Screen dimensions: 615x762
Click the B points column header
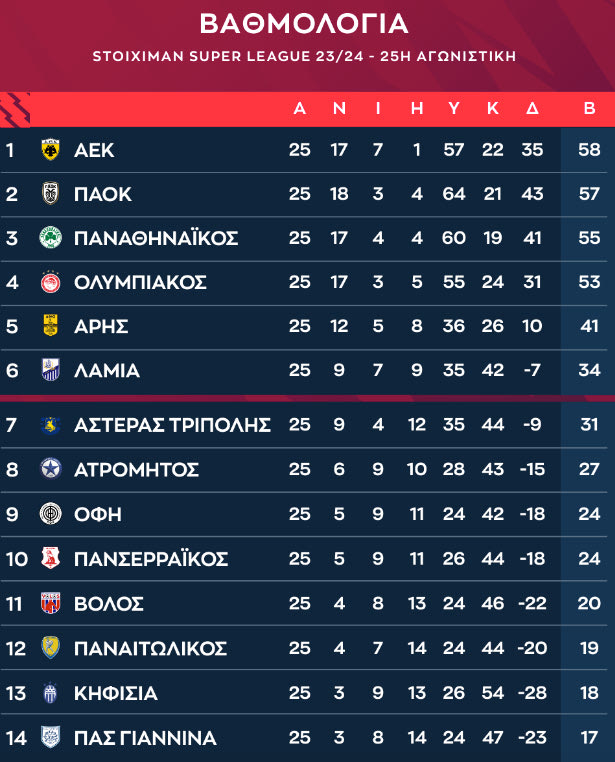[x=589, y=108]
